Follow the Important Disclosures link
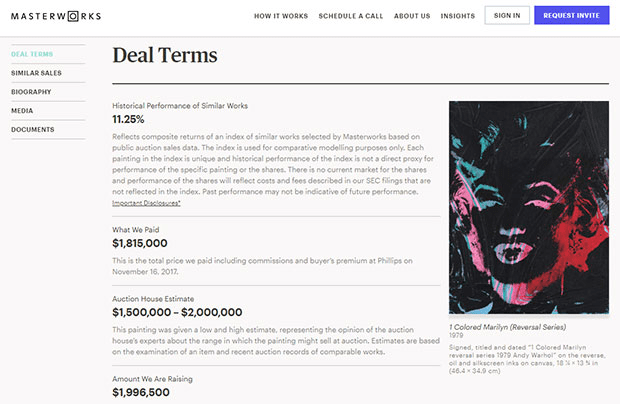620x404 pixels. coord(146,203)
